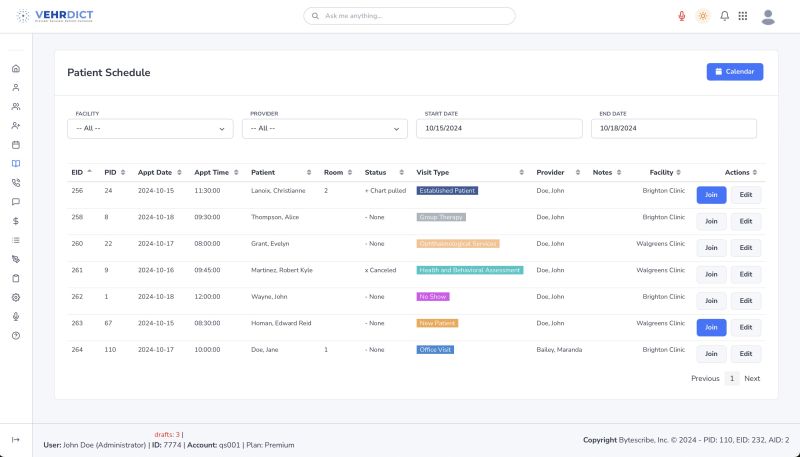Click Edit for Doe, Jane appointment

745,353
